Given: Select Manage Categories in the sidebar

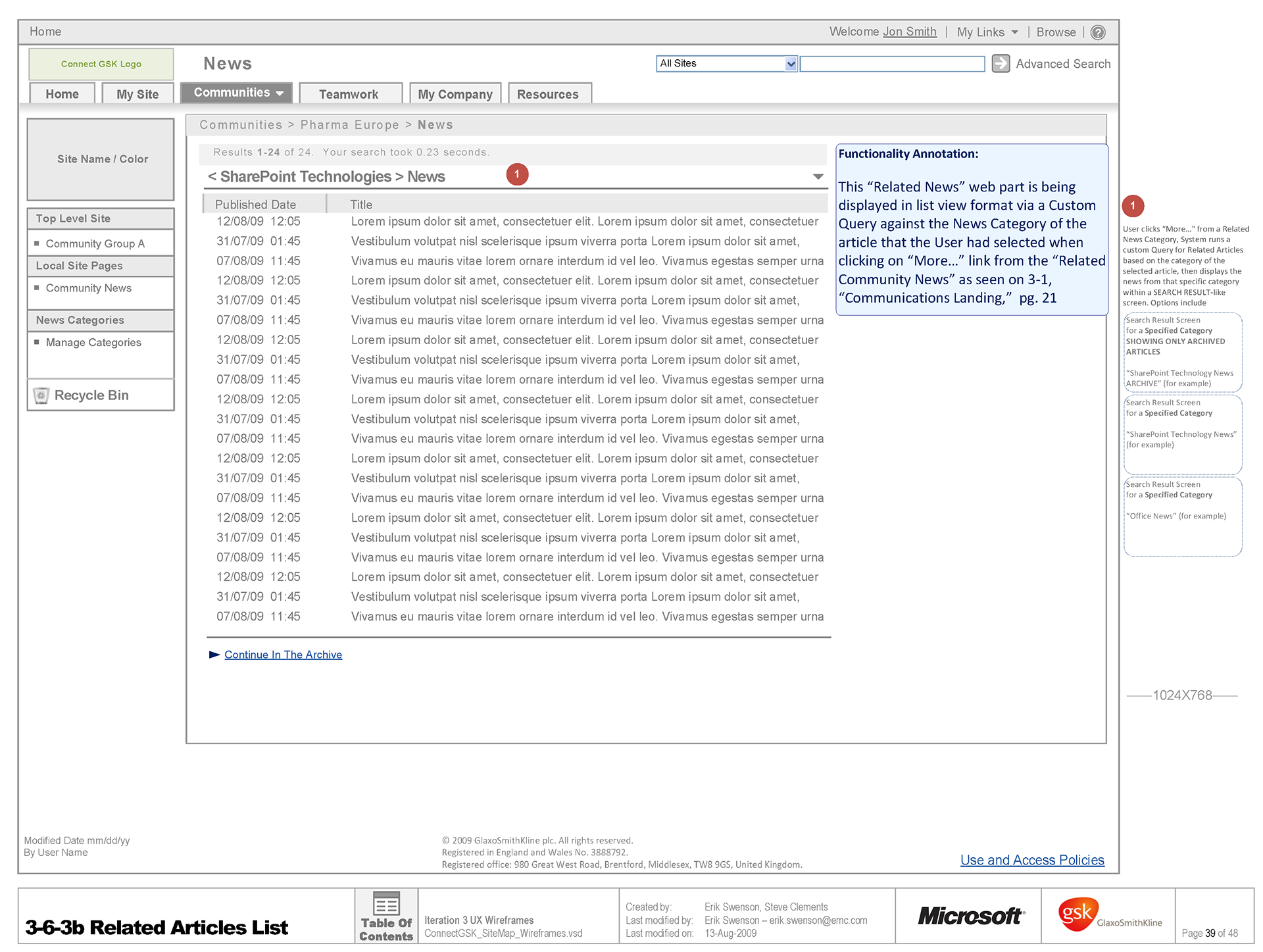Looking at the screenshot, I should click(93, 343).
